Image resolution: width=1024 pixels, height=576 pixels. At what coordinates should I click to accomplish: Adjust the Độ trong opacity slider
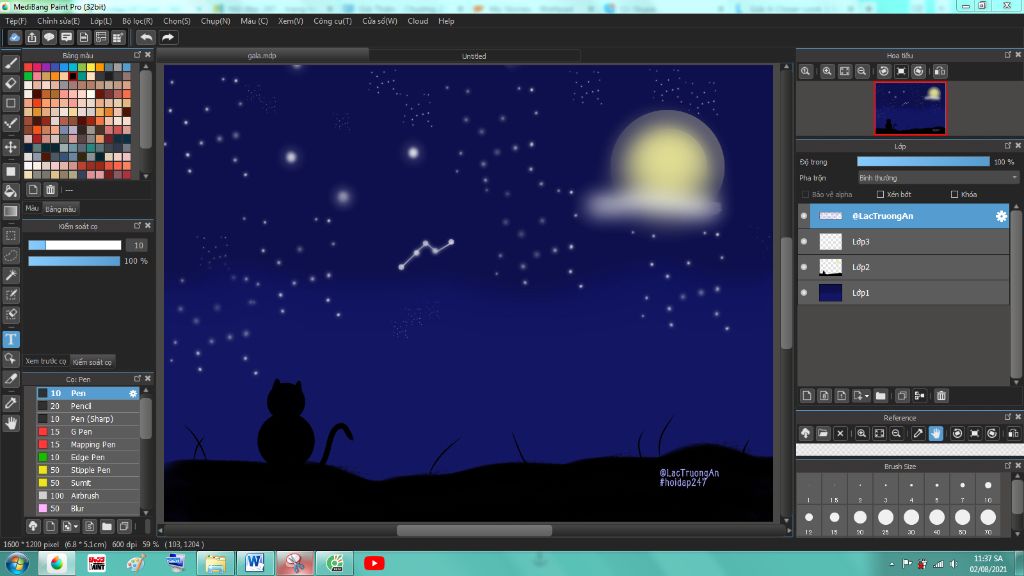[x=923, y=161]
